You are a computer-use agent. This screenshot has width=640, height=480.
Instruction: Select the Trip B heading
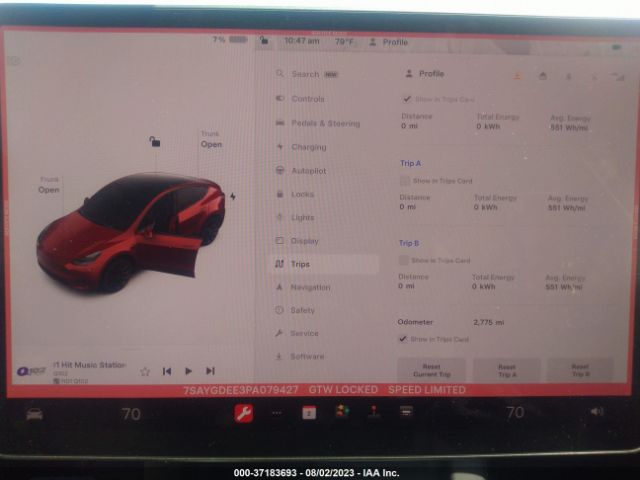click(x=409, y=243)
